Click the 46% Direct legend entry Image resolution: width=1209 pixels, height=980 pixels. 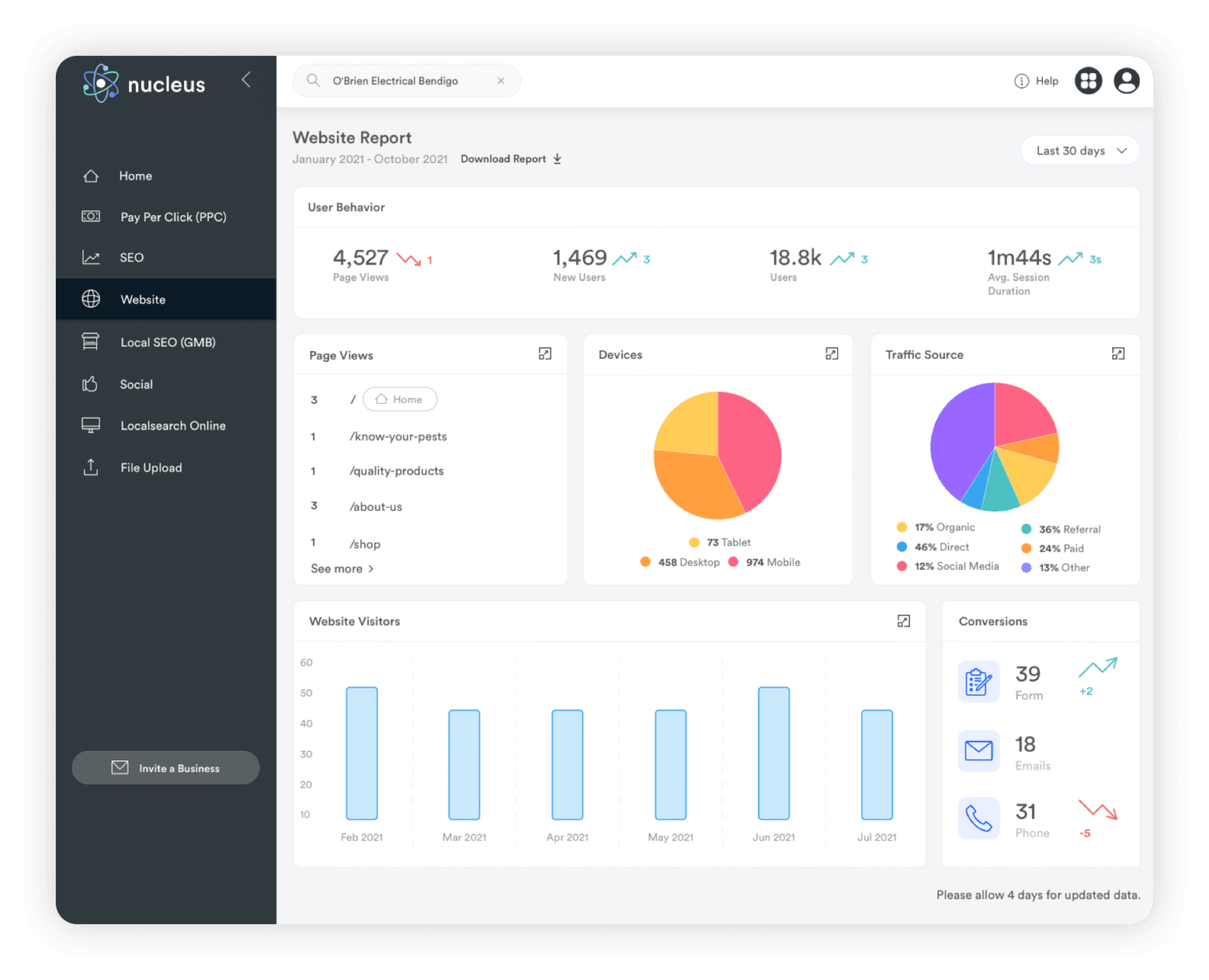point(933,547)
